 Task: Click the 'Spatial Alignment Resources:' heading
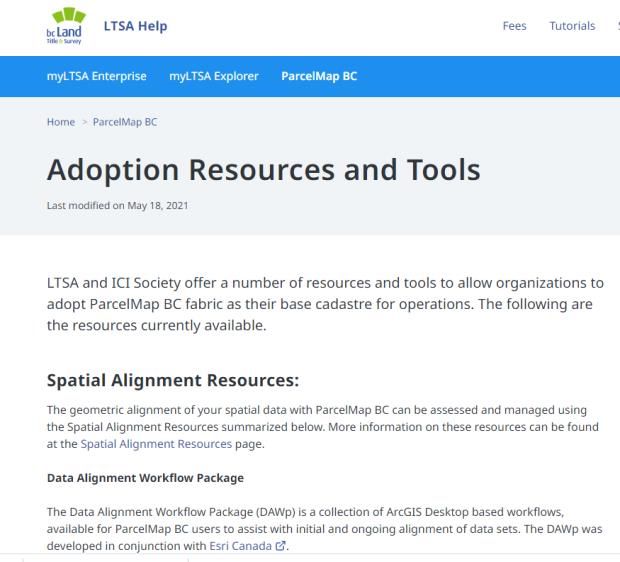click(x=173, y=380)
